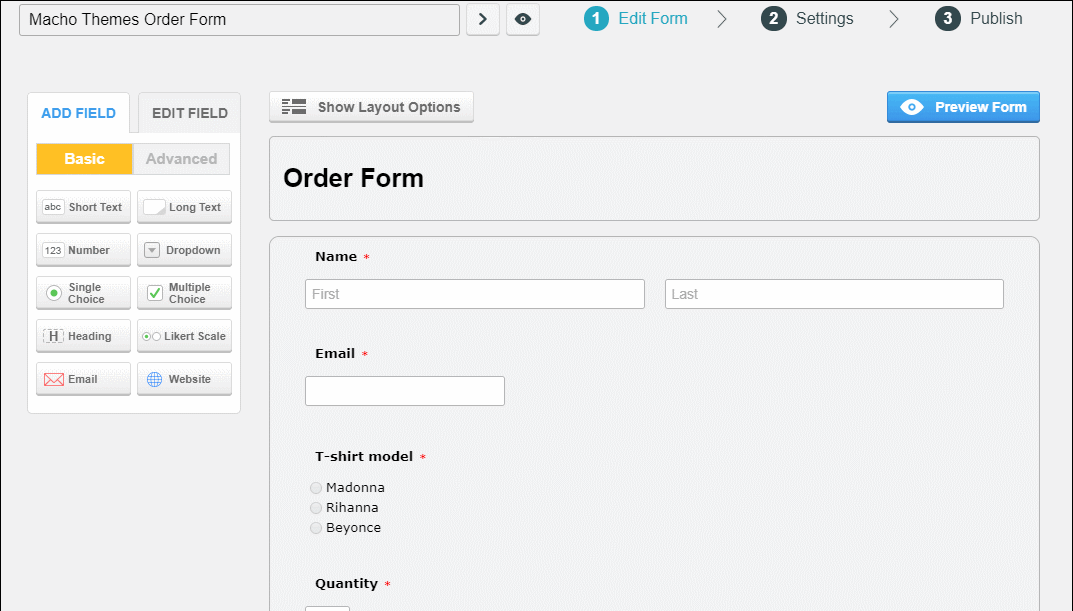Add an Email field
The height and width of the screenshot is (611, 1073).
[83, 379]
